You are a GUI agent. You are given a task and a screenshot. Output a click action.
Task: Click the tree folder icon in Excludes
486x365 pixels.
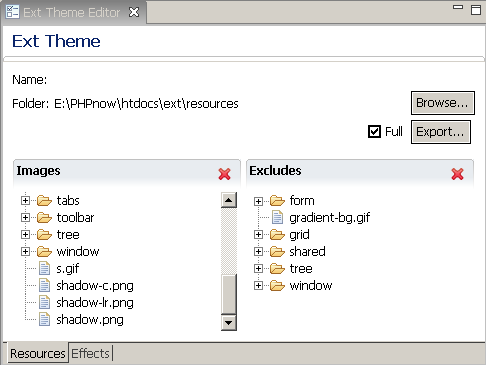point(277,269)
